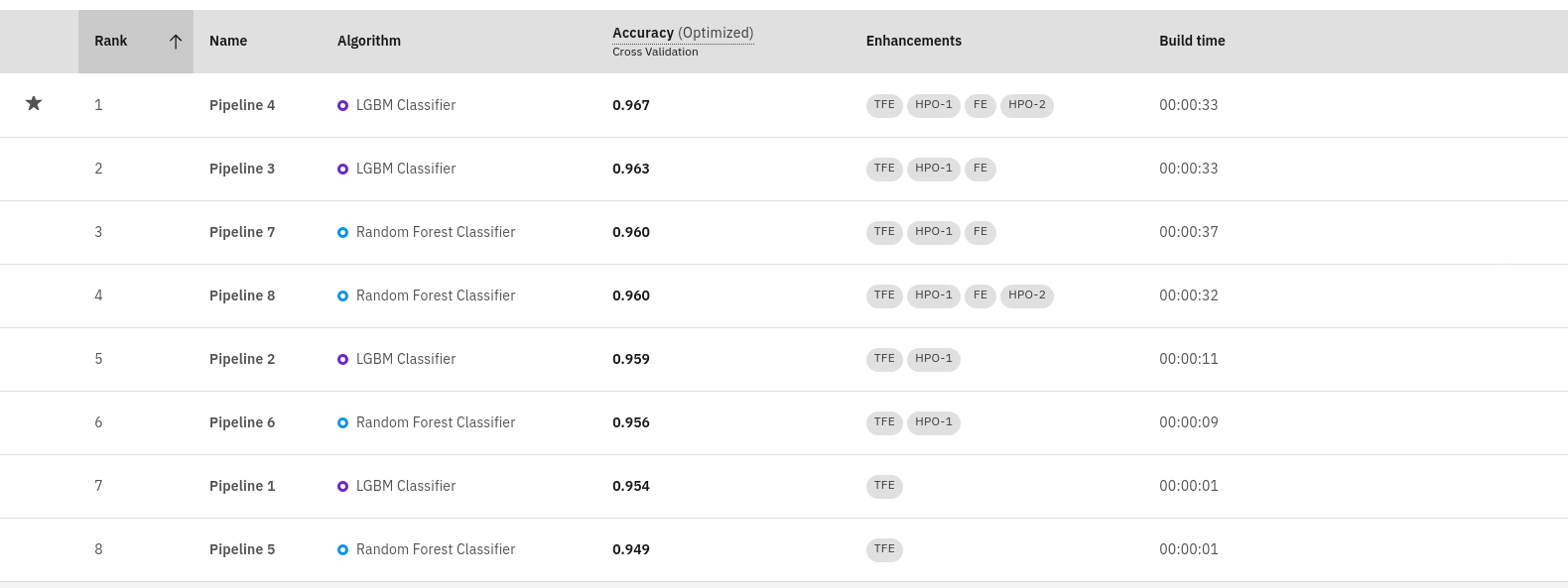This screenshot has height=588, width=1568.
Task: Click the LGBM Classifier icon beside Pipeline 2
Action: point(342,359)
